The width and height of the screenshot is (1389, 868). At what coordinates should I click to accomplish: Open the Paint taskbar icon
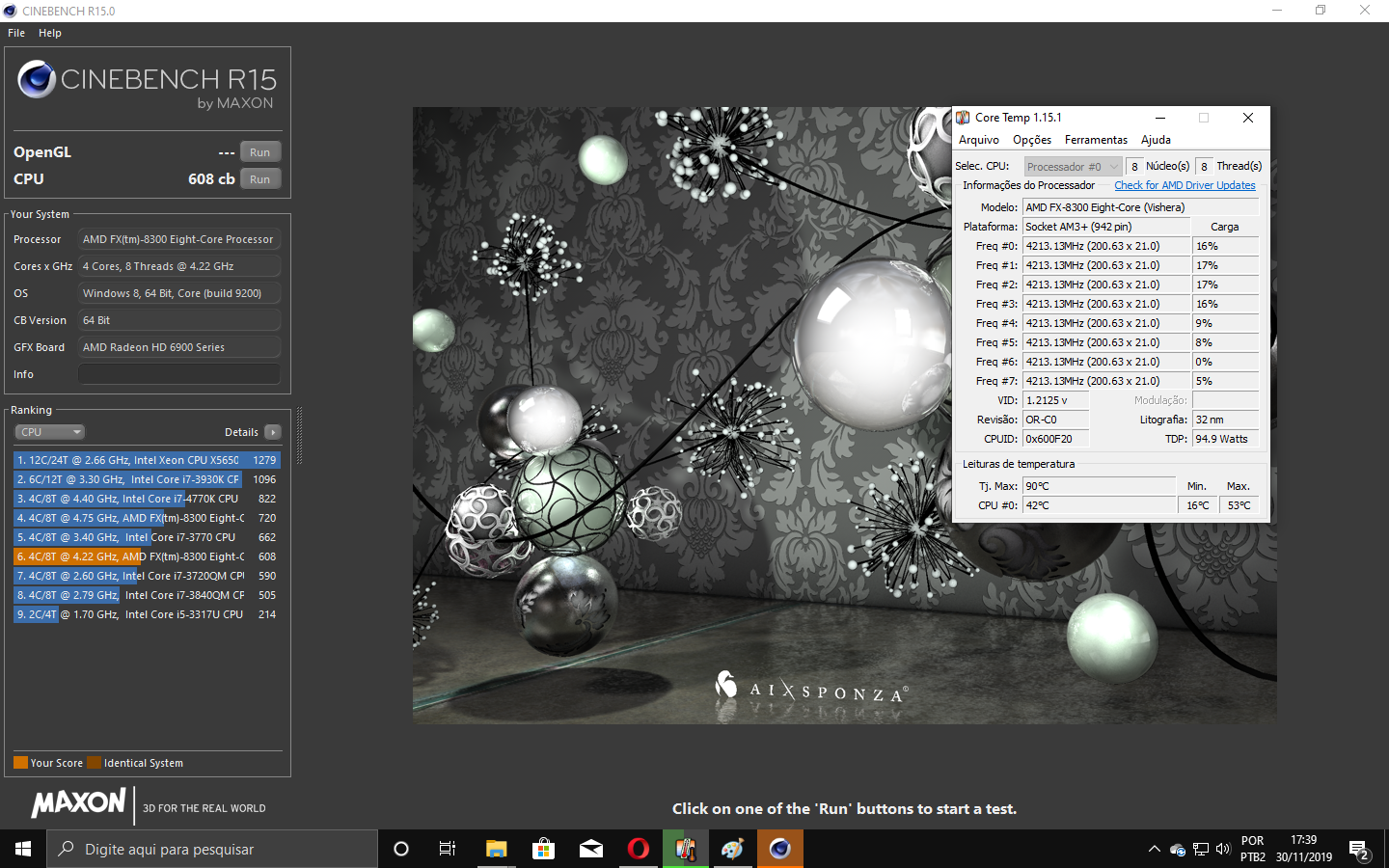click(x=732, y=849)
